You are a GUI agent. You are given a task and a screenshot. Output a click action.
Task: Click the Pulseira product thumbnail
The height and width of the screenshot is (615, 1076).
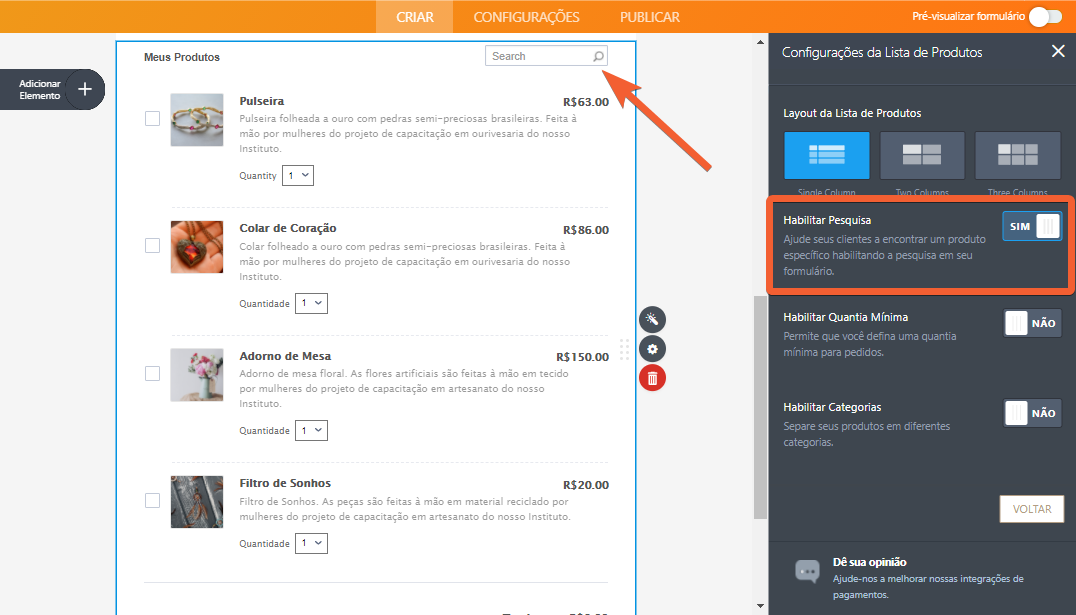(x=197, y=119)
